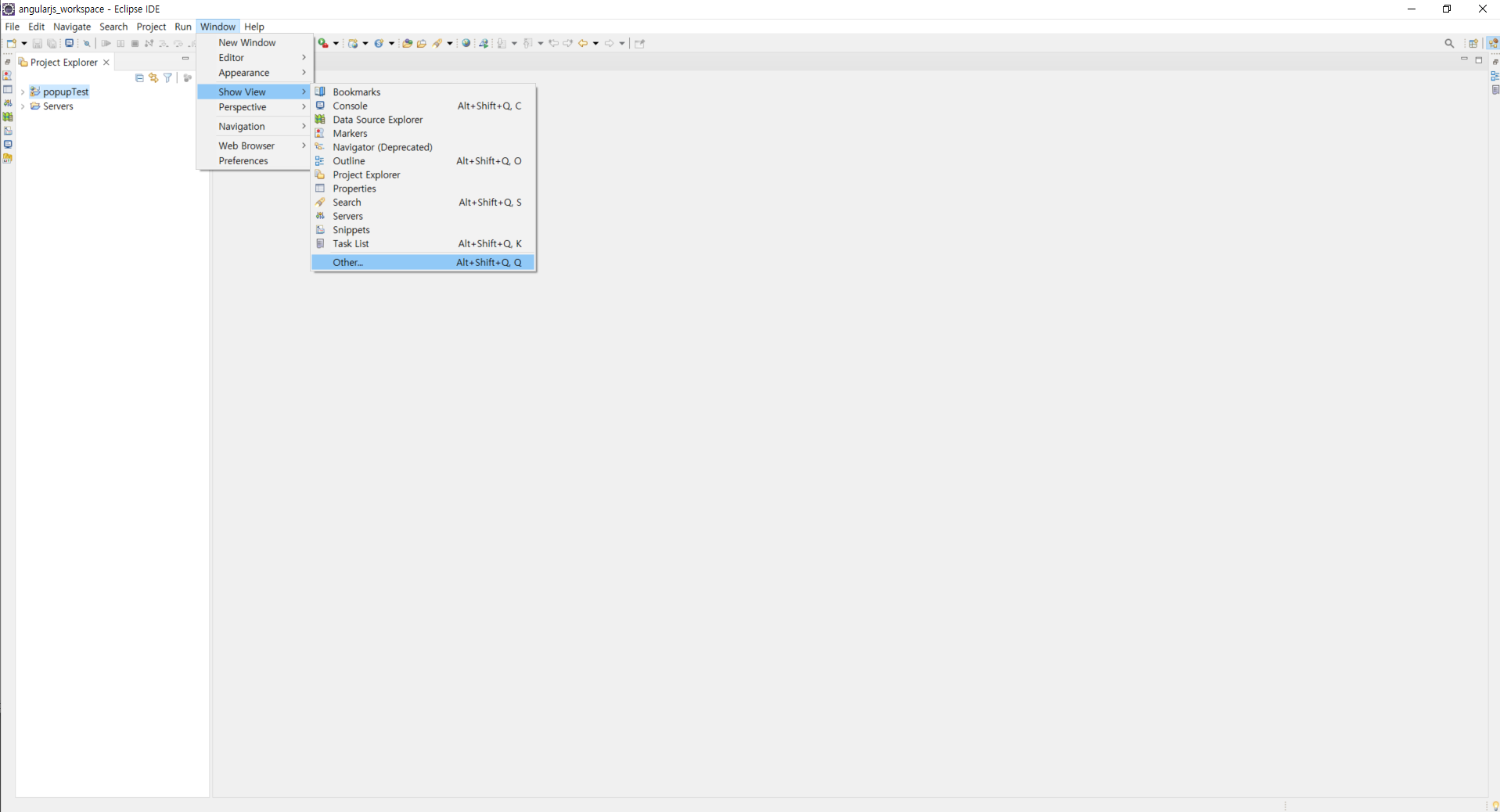
Task: Open the Run launch dropdown arrow
Action: tap(336, 44)
